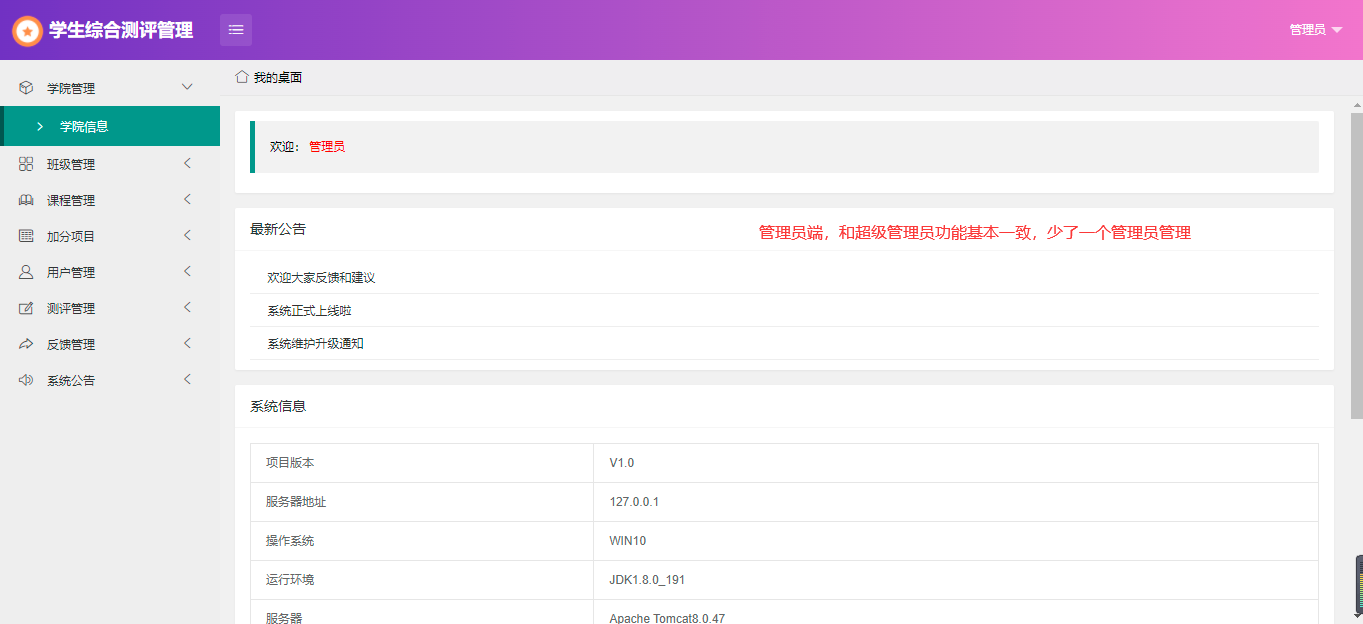Click the person icon for 用户管理
Image resolution: width=1363 pixels, height=624 pixels.
(26, 272)
